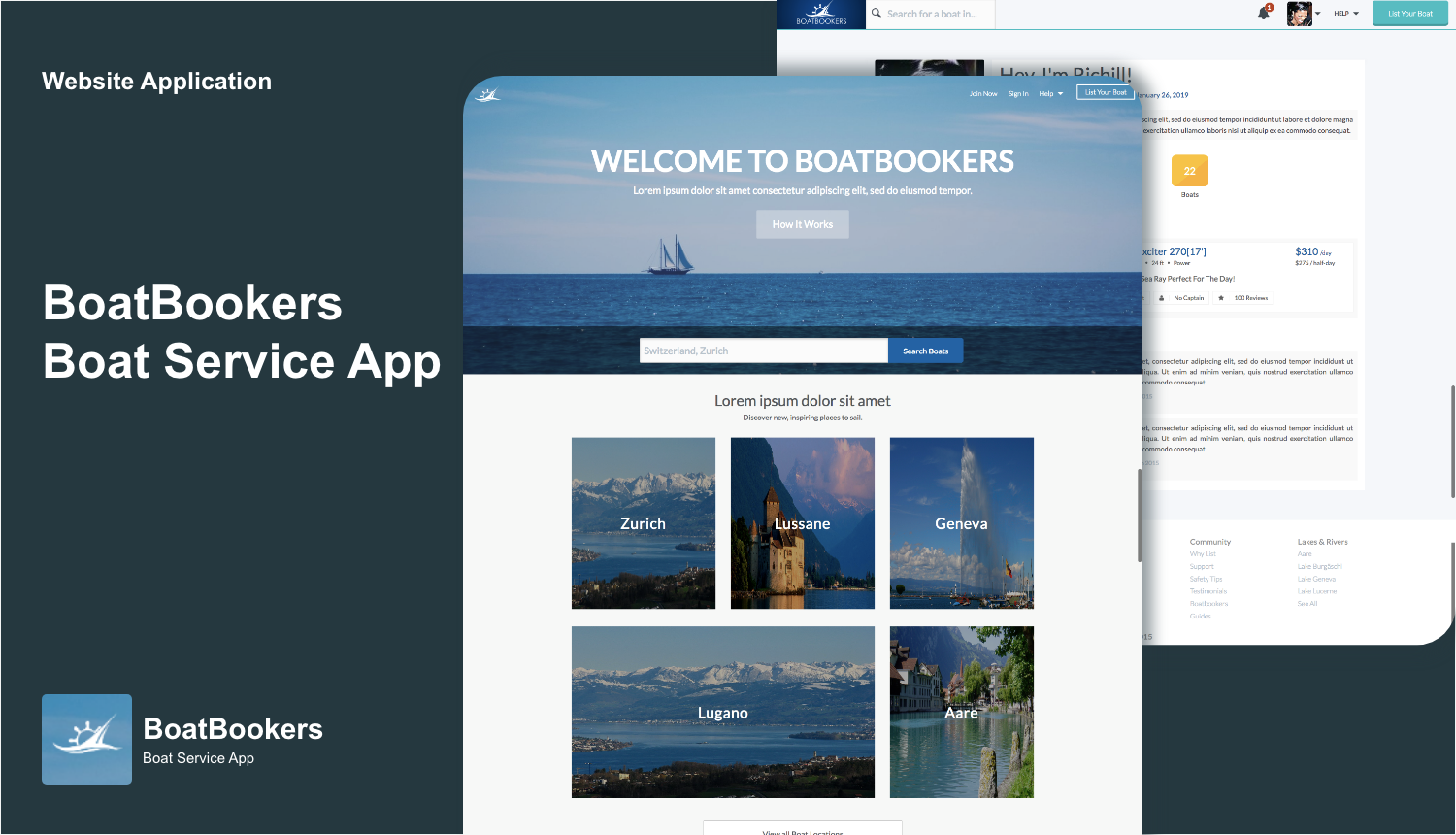Click the front page vertical scrollbar
The height and width of the screenshot is (835, 1456).
1140,516
